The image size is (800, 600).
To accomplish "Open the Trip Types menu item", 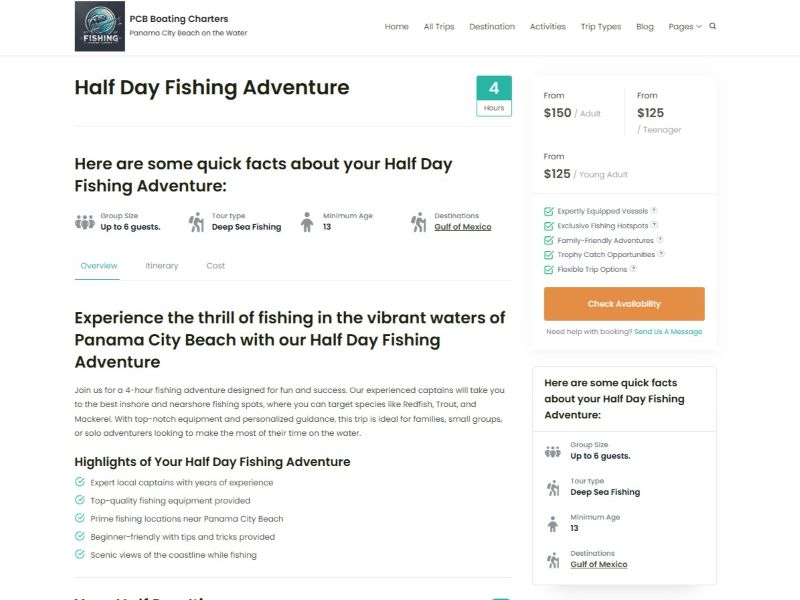I will 601,27.
